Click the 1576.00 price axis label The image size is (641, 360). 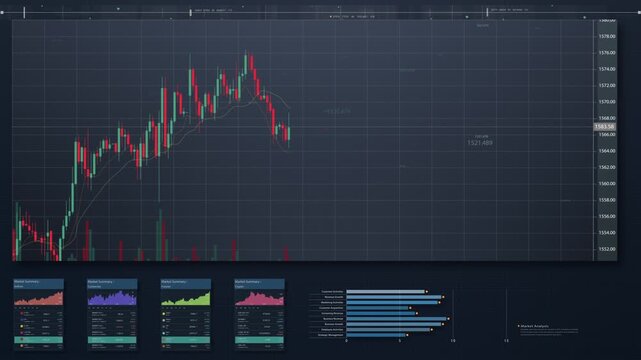click(607, 53)
